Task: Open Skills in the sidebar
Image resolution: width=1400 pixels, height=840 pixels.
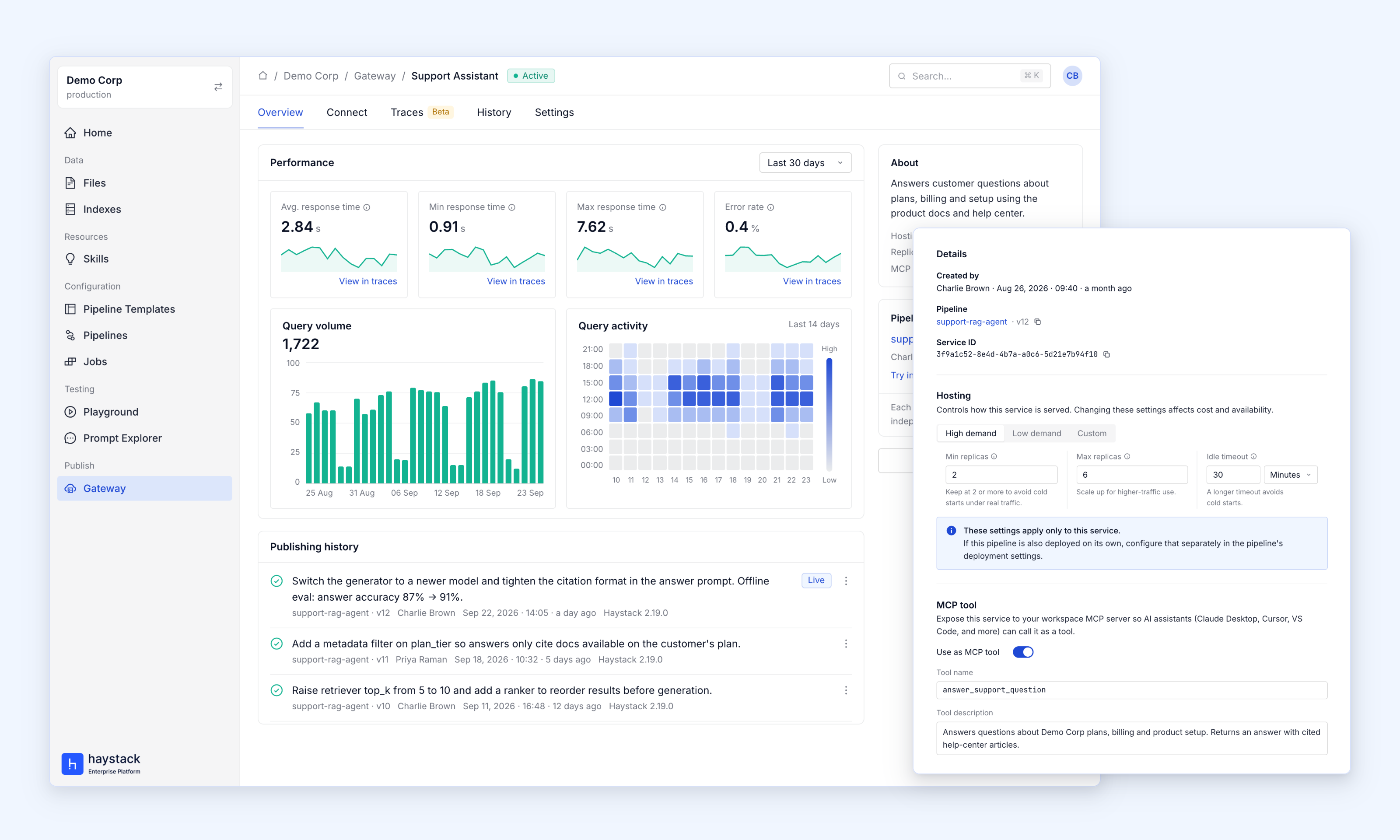Action: [x=144, y=259]
